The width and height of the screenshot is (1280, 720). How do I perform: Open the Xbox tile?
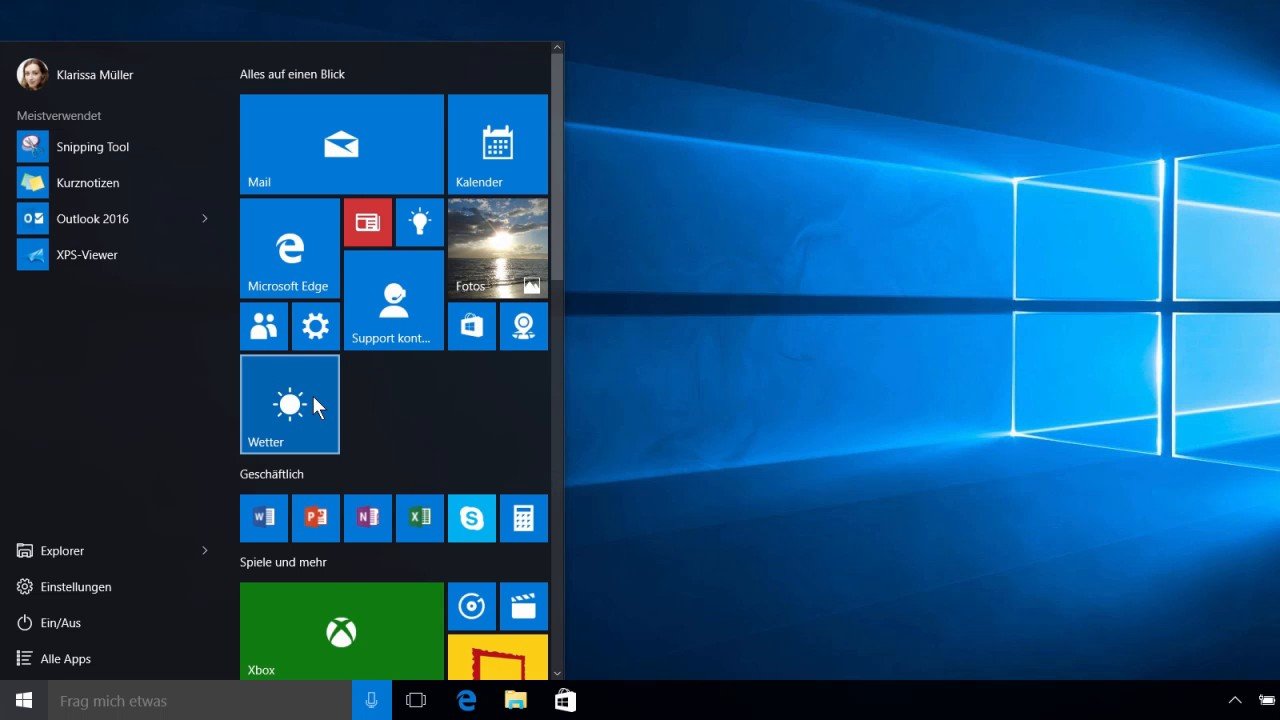341,631
